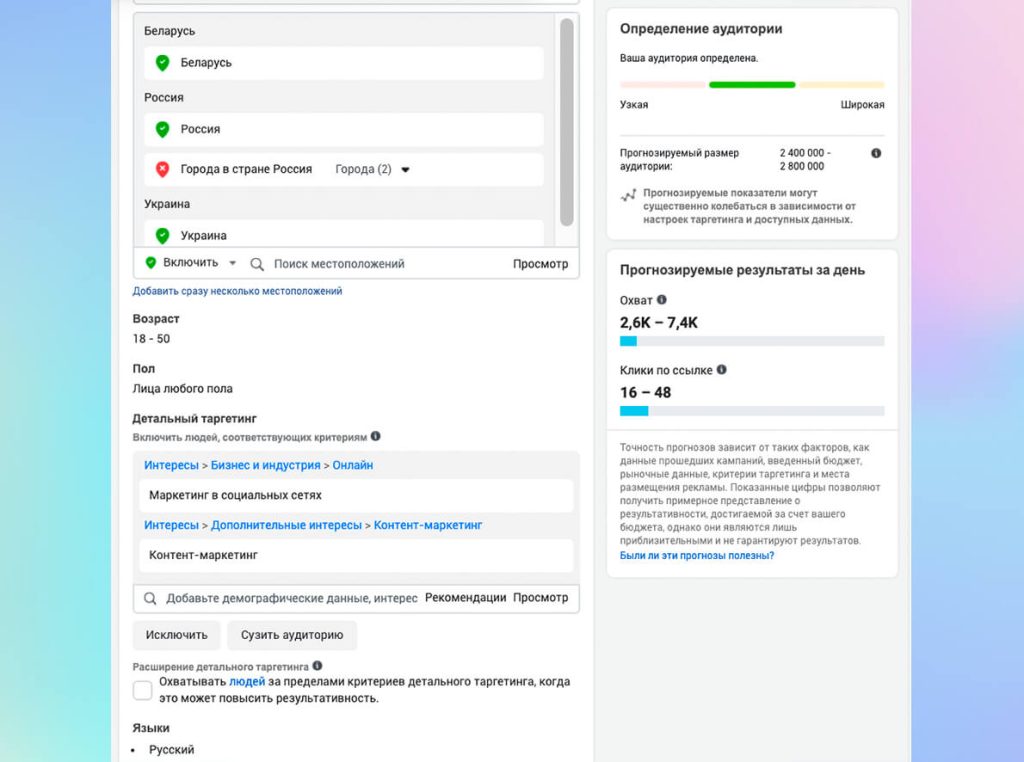The height and width of the screenshot is (762, 1024).
Task: Click the green shield icon beside Беларусь
Action: 162,63
